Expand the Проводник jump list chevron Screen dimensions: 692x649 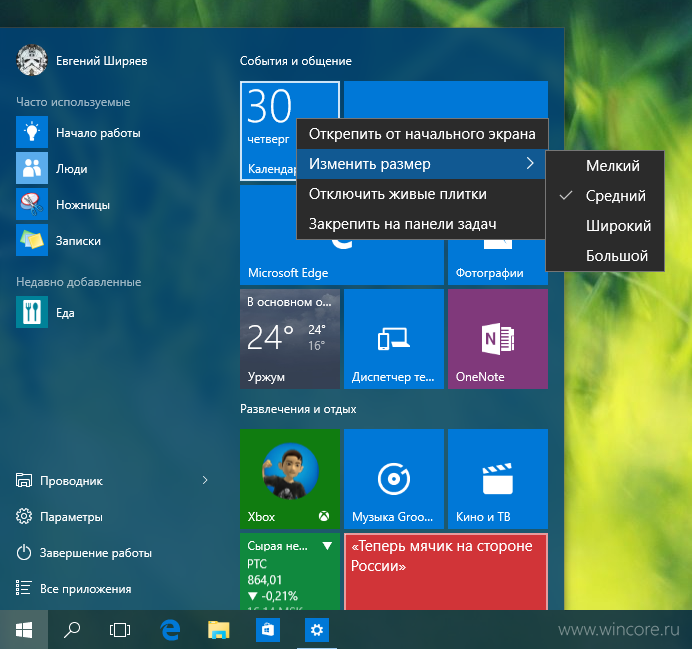[x=205, y=480]
